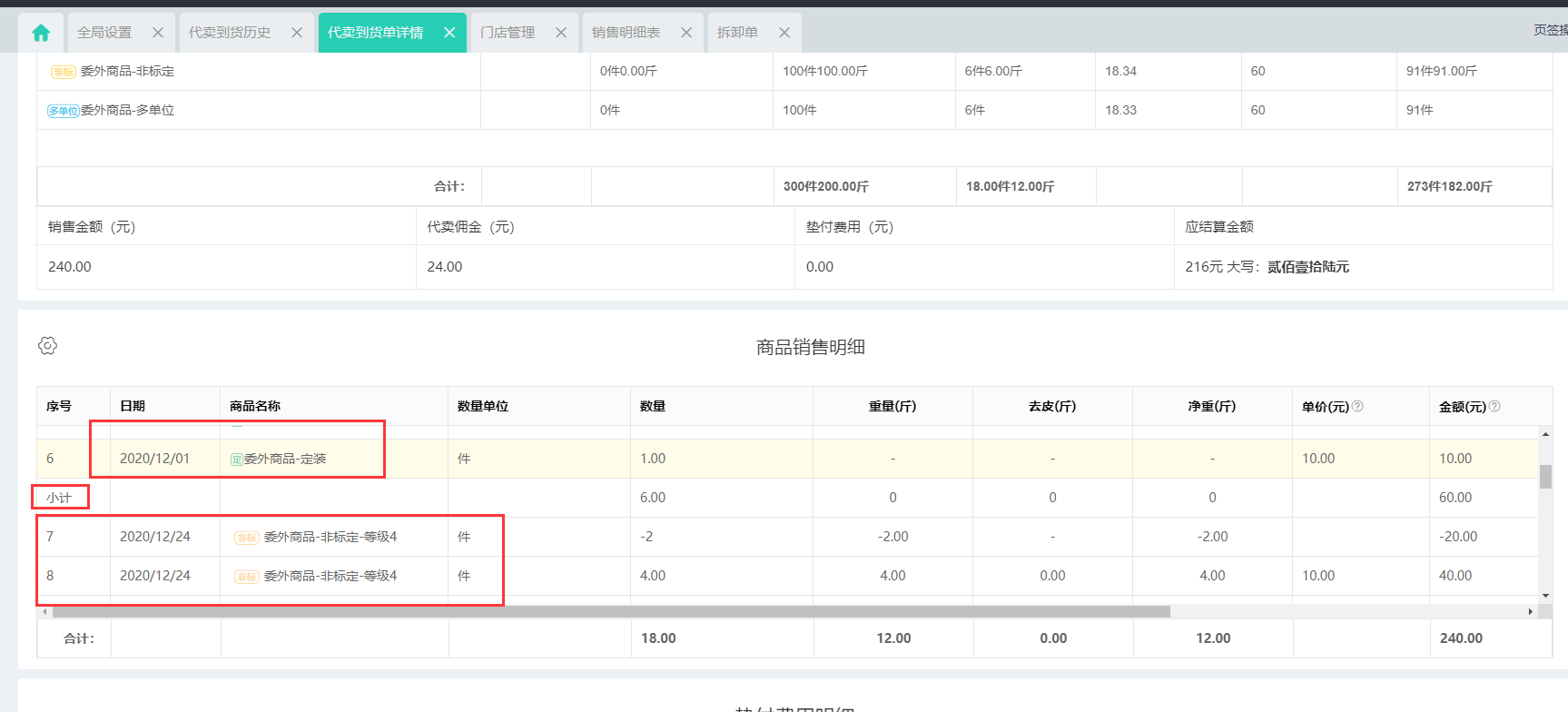This screenshot has height=712, width=1568.
Task: Click amount -20.00 in row 7
Action: 1458,537
